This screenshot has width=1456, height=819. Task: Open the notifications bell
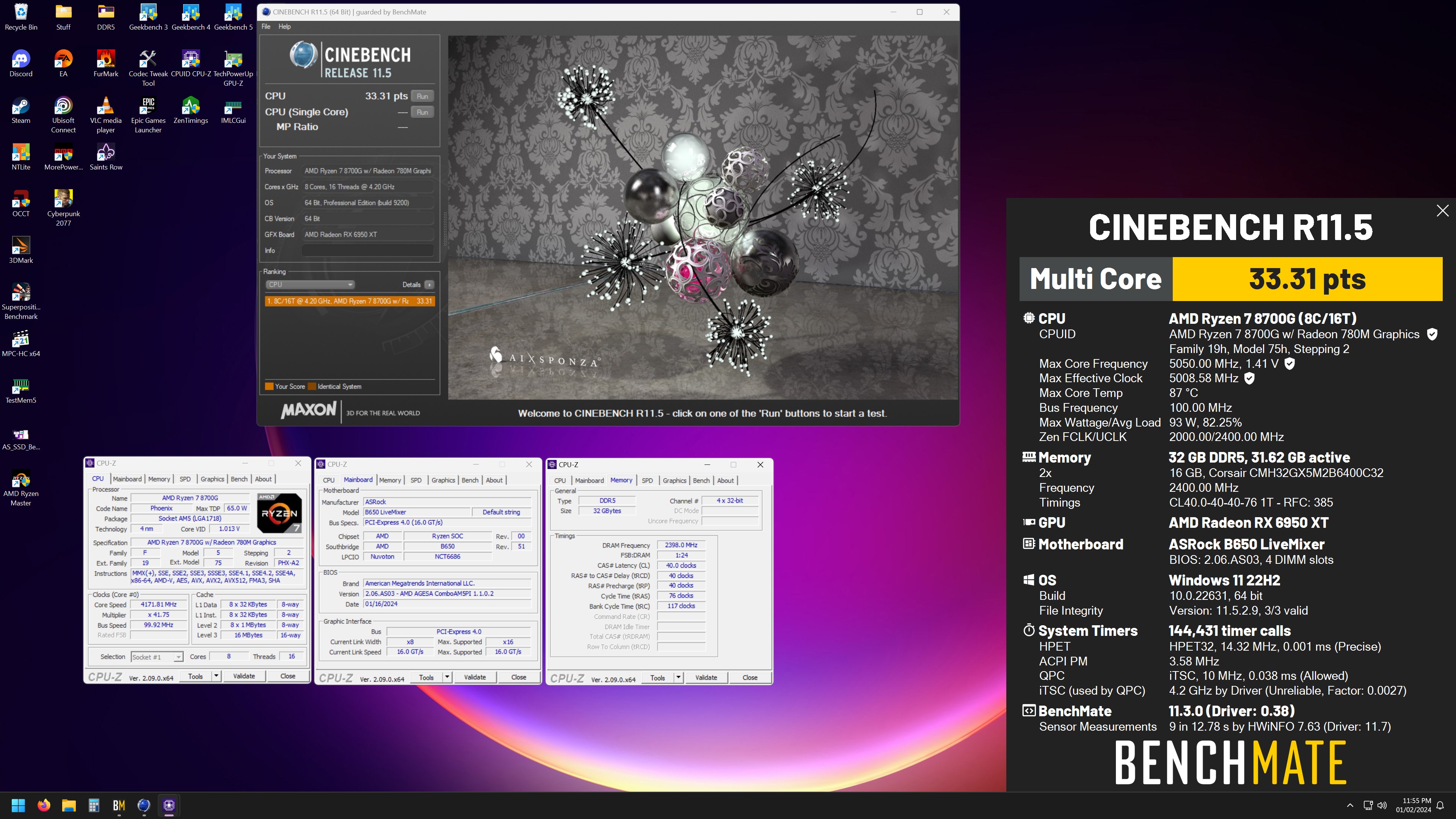pyautogui.click(x=1441, y=805)
